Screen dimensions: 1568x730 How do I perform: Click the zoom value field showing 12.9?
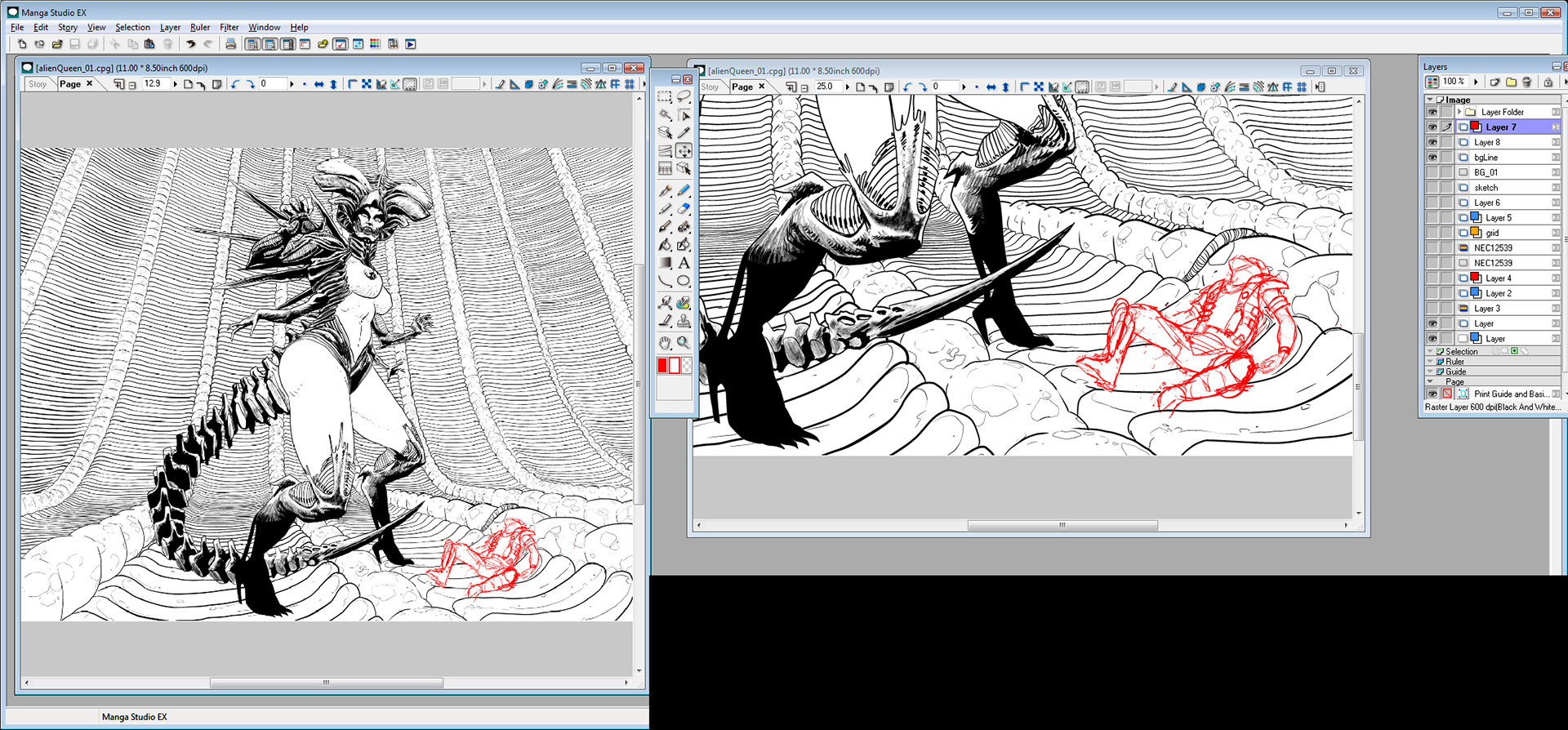(x=155, y=84)
